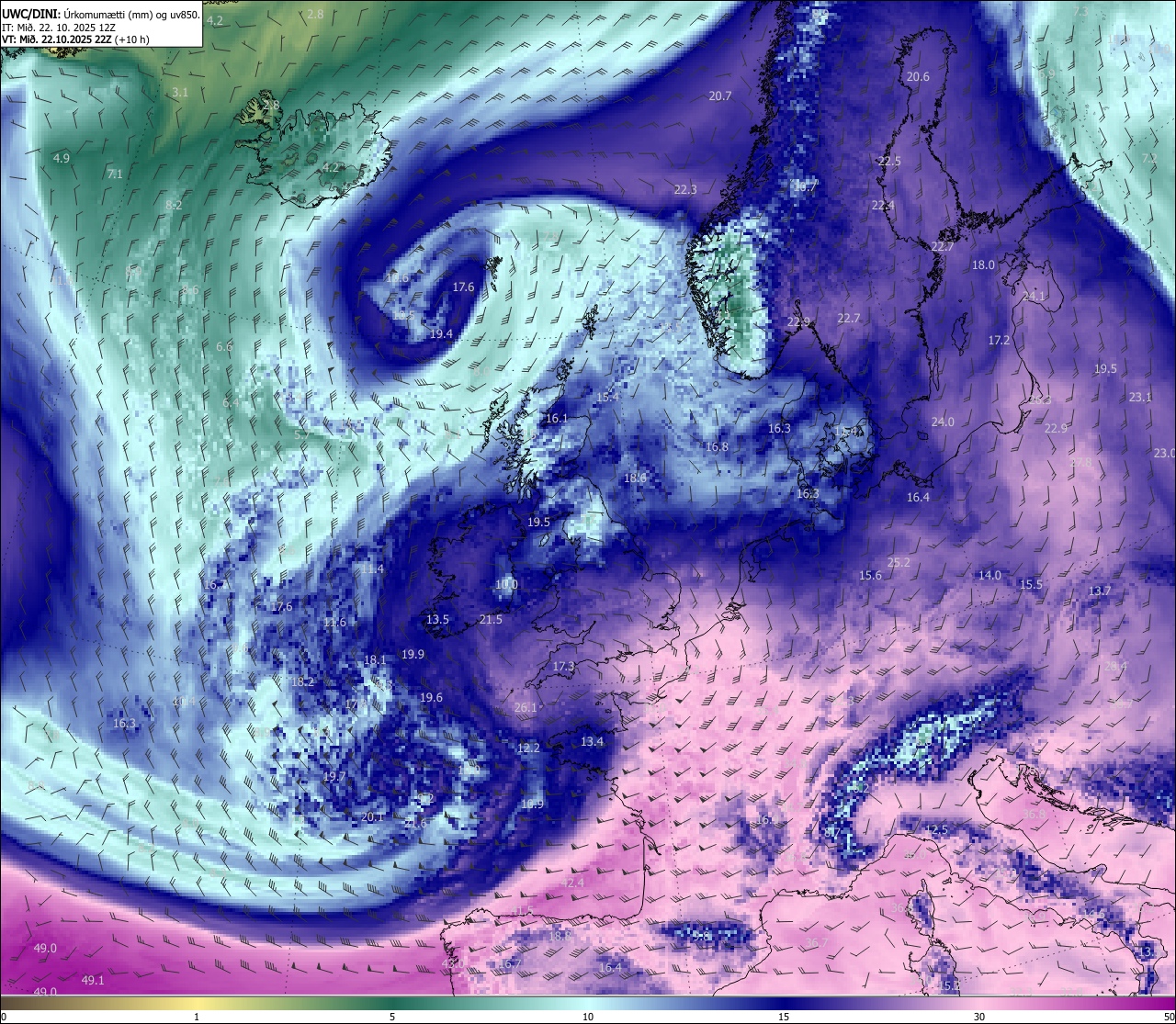Click the 22.5 value label
The height and width of the screenshot is (1024, 1176).
pos(889,162)
